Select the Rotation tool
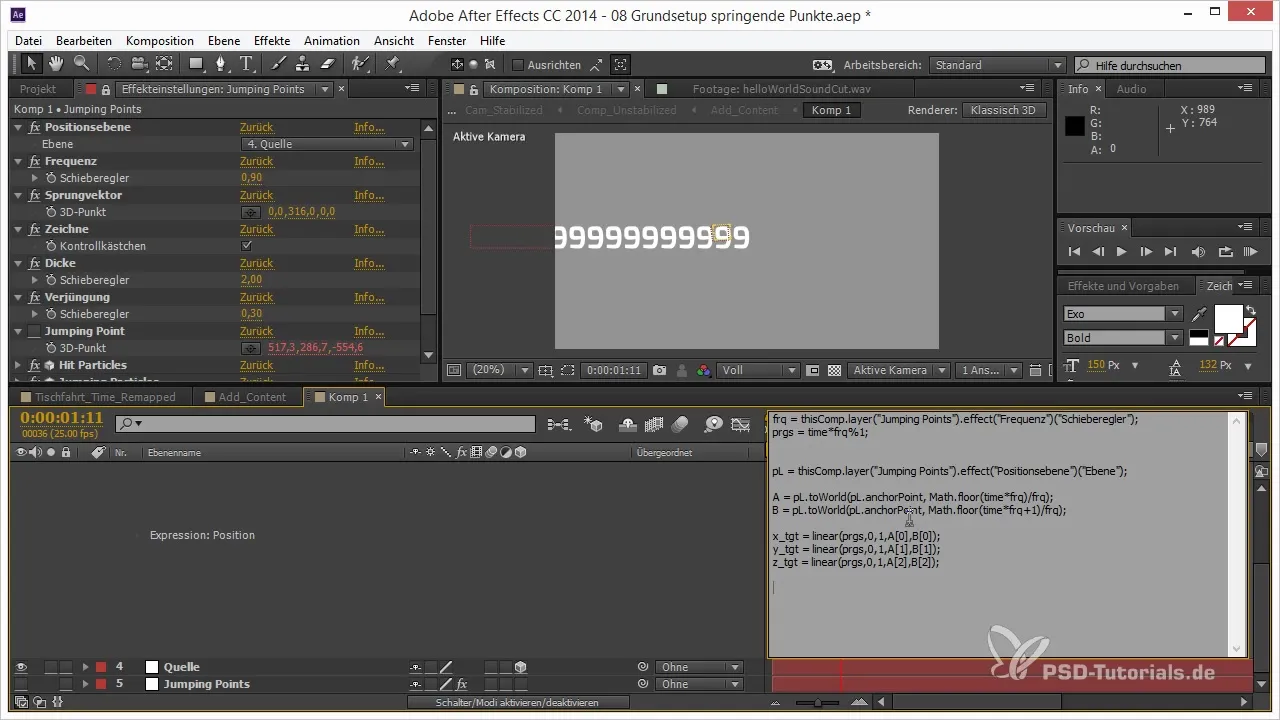 point(114,64)
